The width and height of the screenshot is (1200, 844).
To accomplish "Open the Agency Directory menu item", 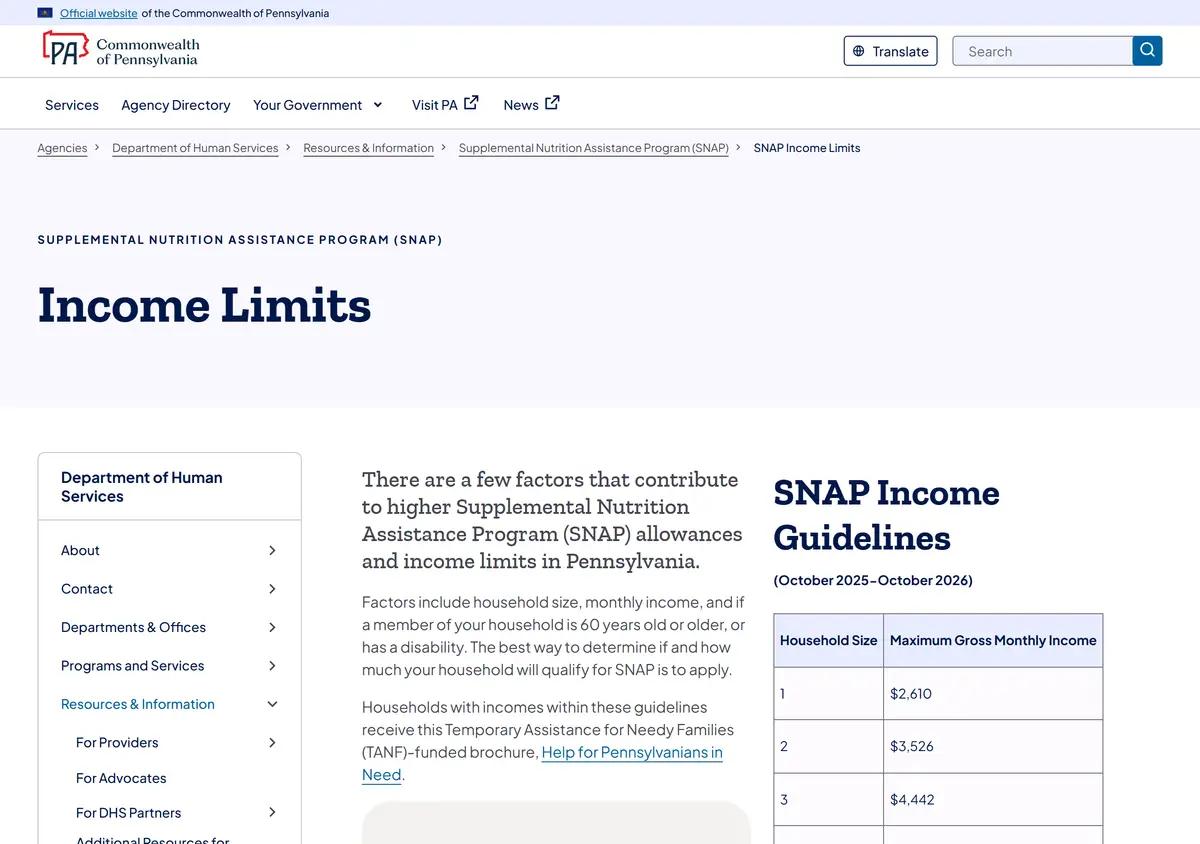I will [x=176, y=105].
